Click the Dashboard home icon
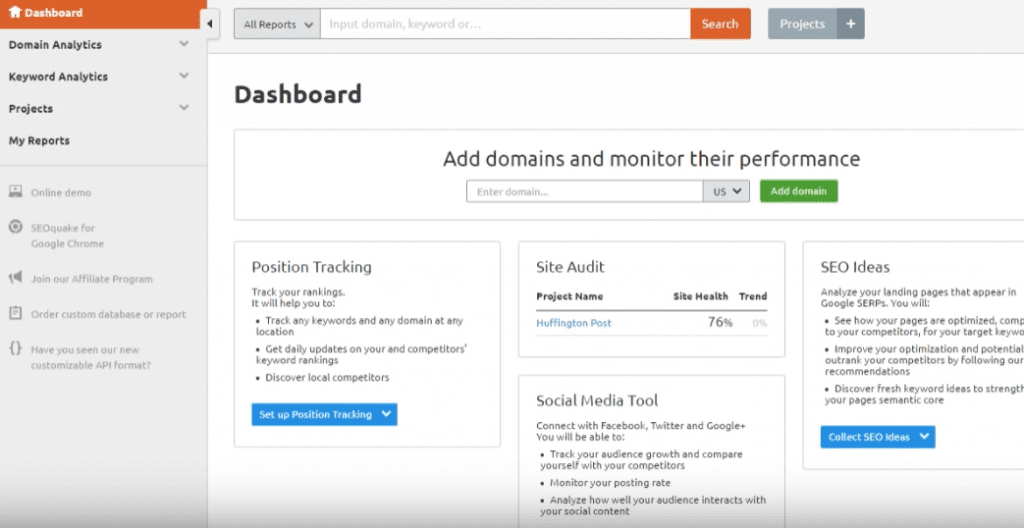 click(14, 12)
